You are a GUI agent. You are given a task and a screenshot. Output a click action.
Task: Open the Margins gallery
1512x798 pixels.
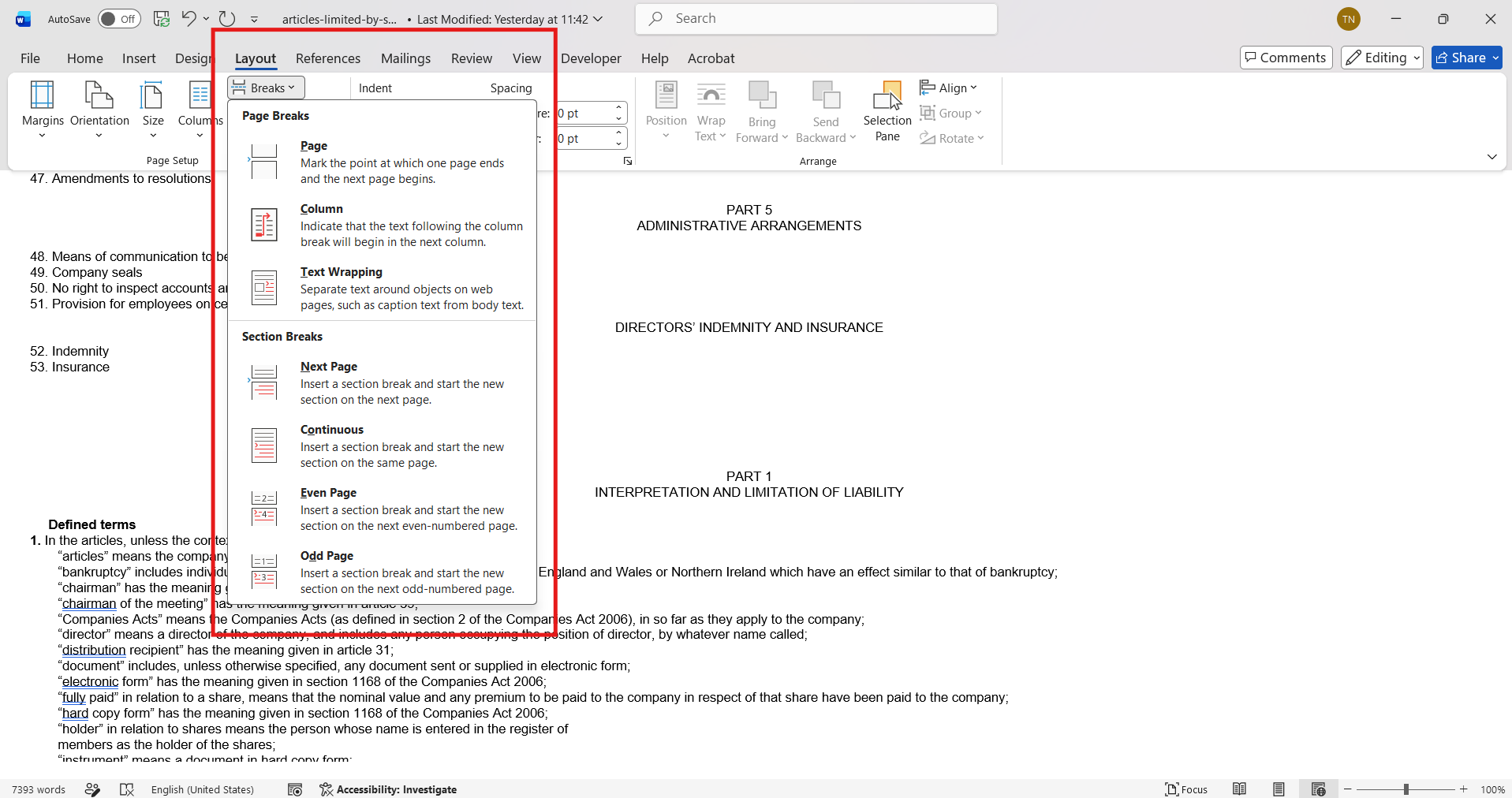(x=43, y=110)
